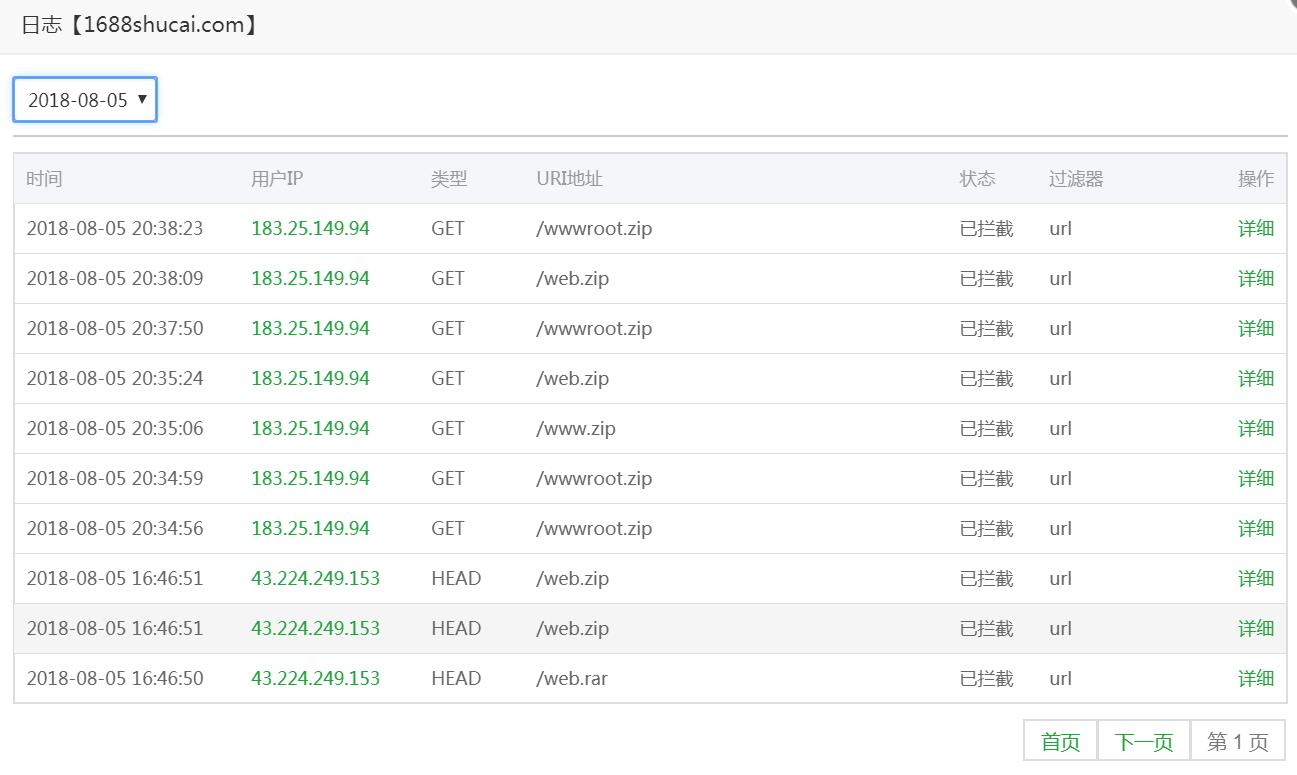Viewport: 1297px width, 775px height.
Task: View 详细 of the 20:37:50 entry
Action: (1255, 328)
